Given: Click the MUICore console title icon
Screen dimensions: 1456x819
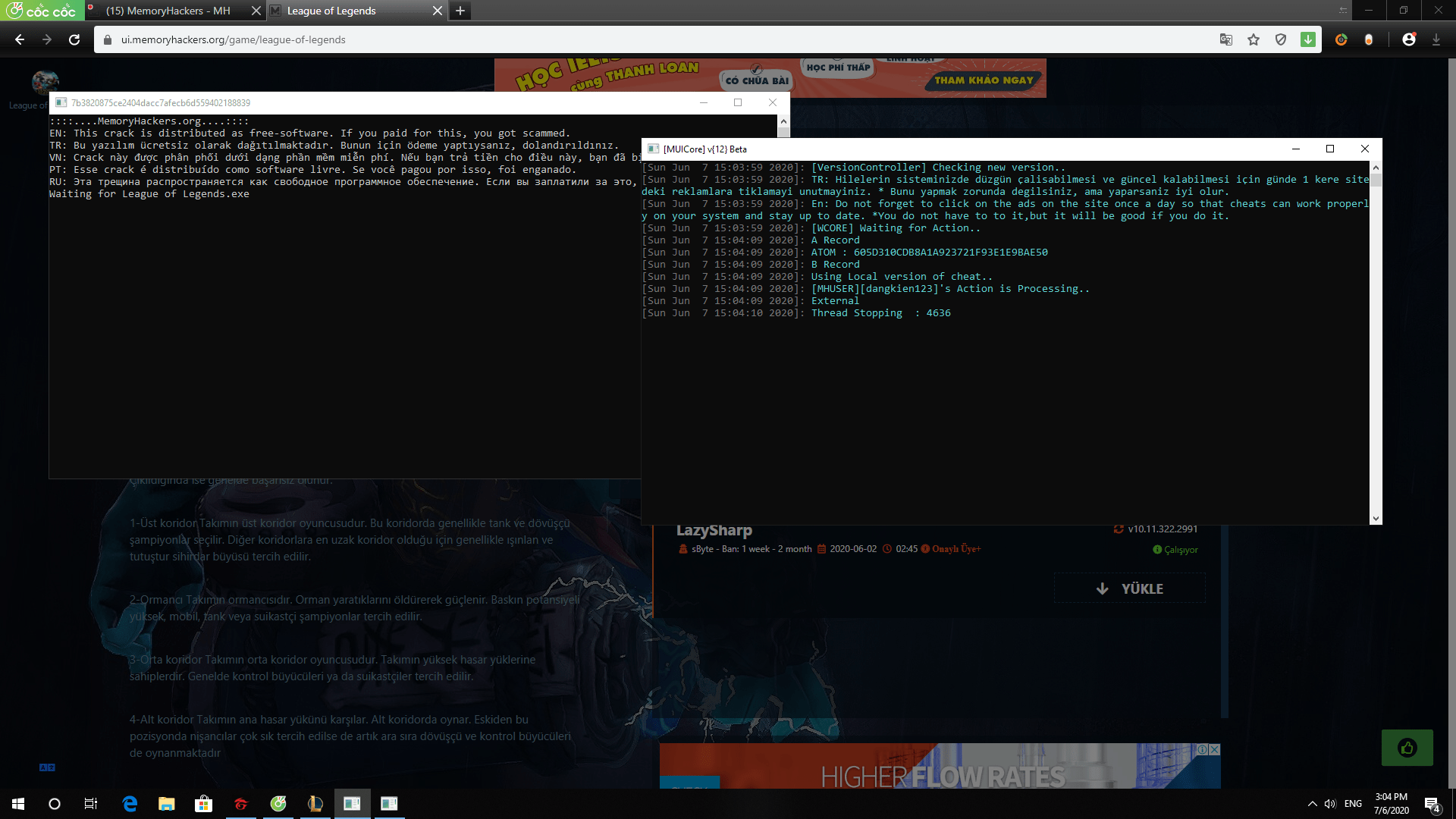Looking at the screenshot, I should click(x=653, y=149).
